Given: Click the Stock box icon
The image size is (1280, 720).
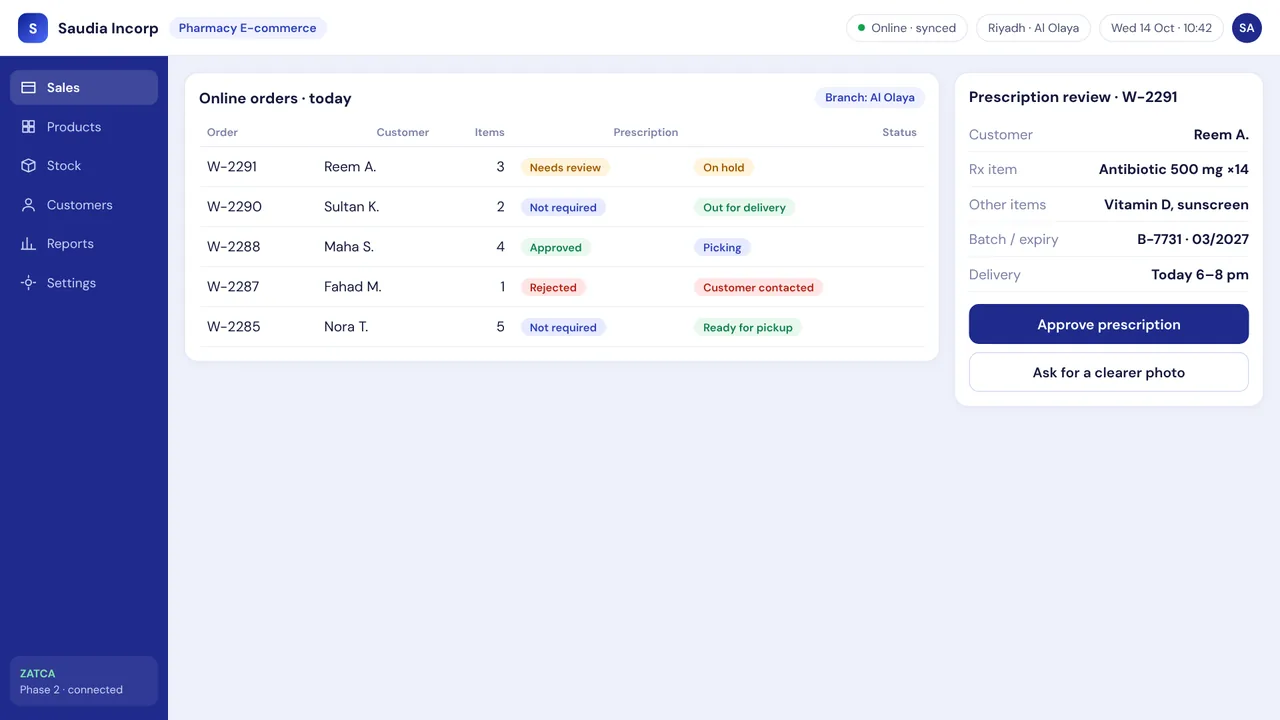Looking at the screenshot, I should click(x=29, y=166).
